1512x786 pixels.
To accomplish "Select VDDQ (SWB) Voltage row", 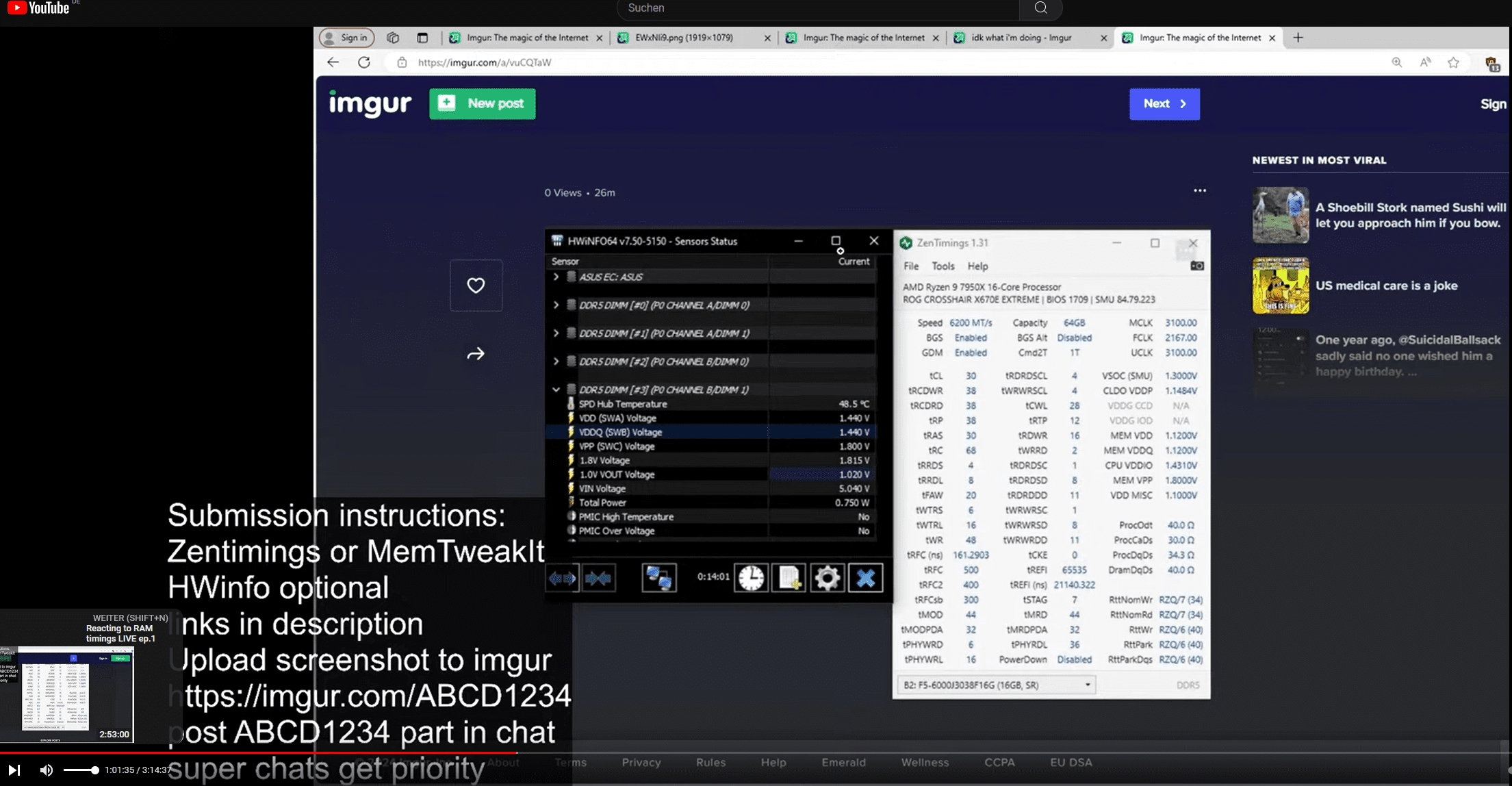I will [x=710, y=432].
